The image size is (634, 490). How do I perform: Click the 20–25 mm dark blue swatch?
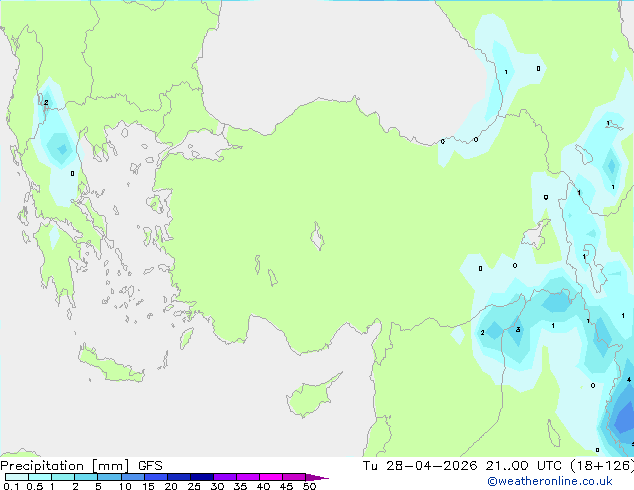coord(178,477)
